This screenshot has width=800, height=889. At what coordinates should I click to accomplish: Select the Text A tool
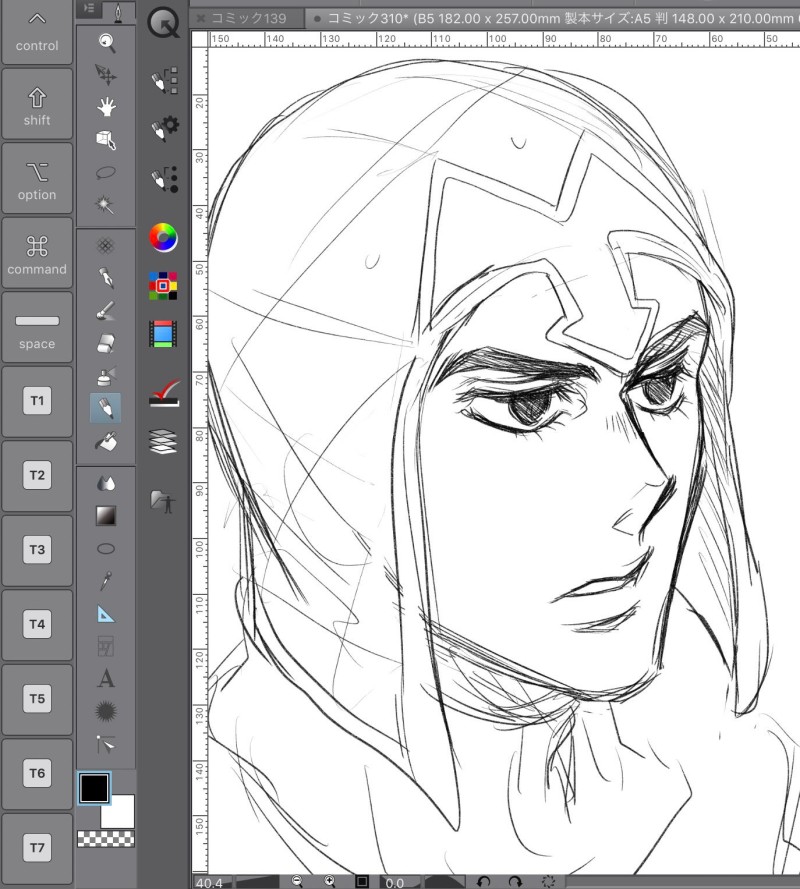coord(106,678)
